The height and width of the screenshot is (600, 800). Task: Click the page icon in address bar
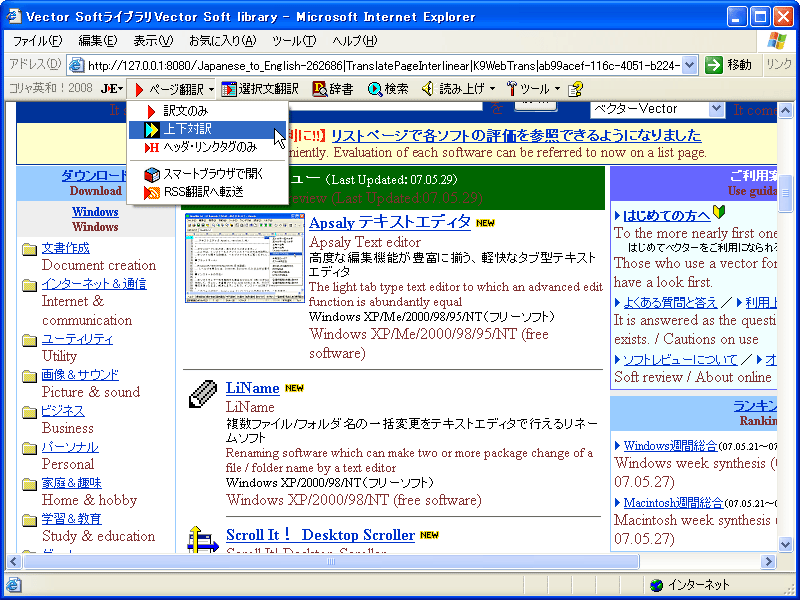tap(77, 65)
